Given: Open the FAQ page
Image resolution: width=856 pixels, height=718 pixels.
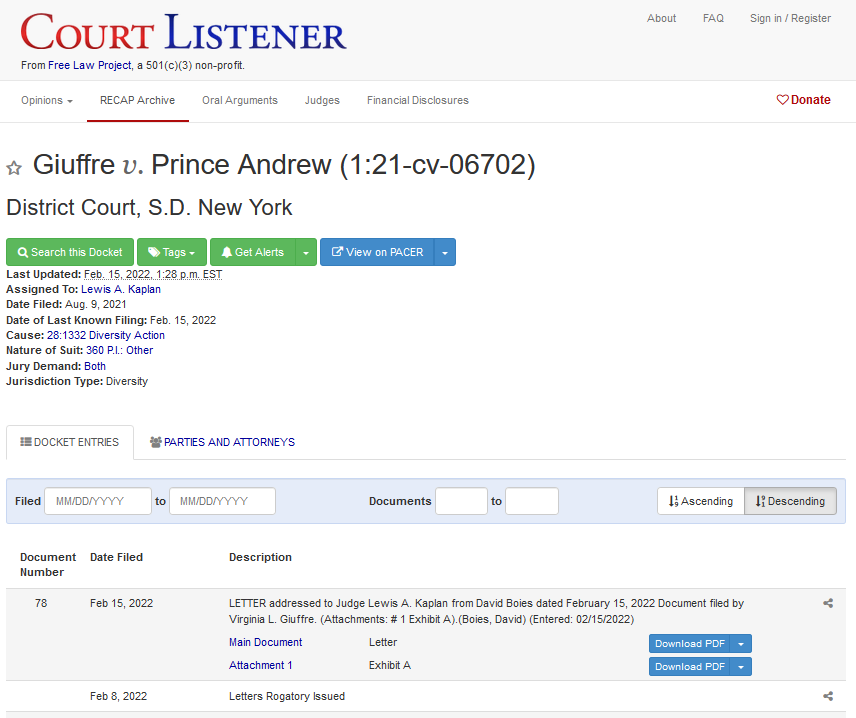Looking at the screenshot, I should pos(713,18).
